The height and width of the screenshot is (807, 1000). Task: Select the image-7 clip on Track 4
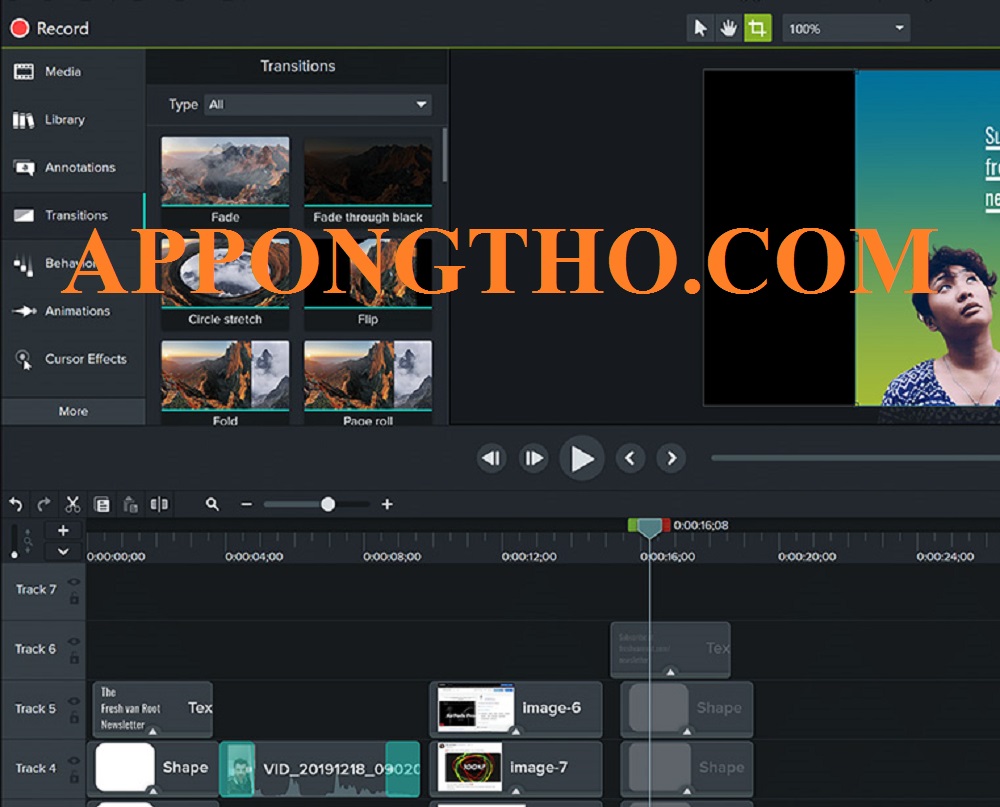click(516, 768)
